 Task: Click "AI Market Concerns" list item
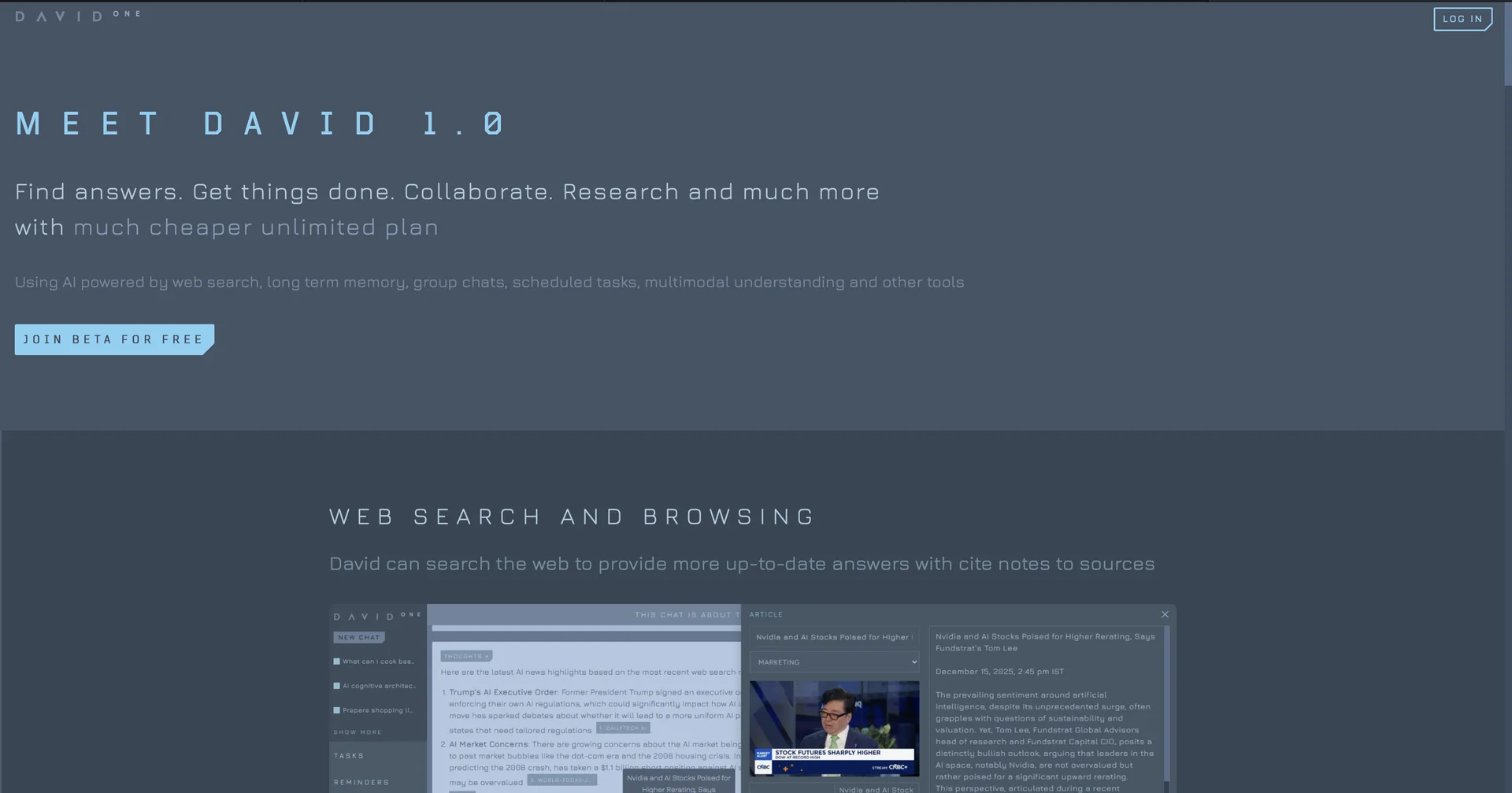488,744
